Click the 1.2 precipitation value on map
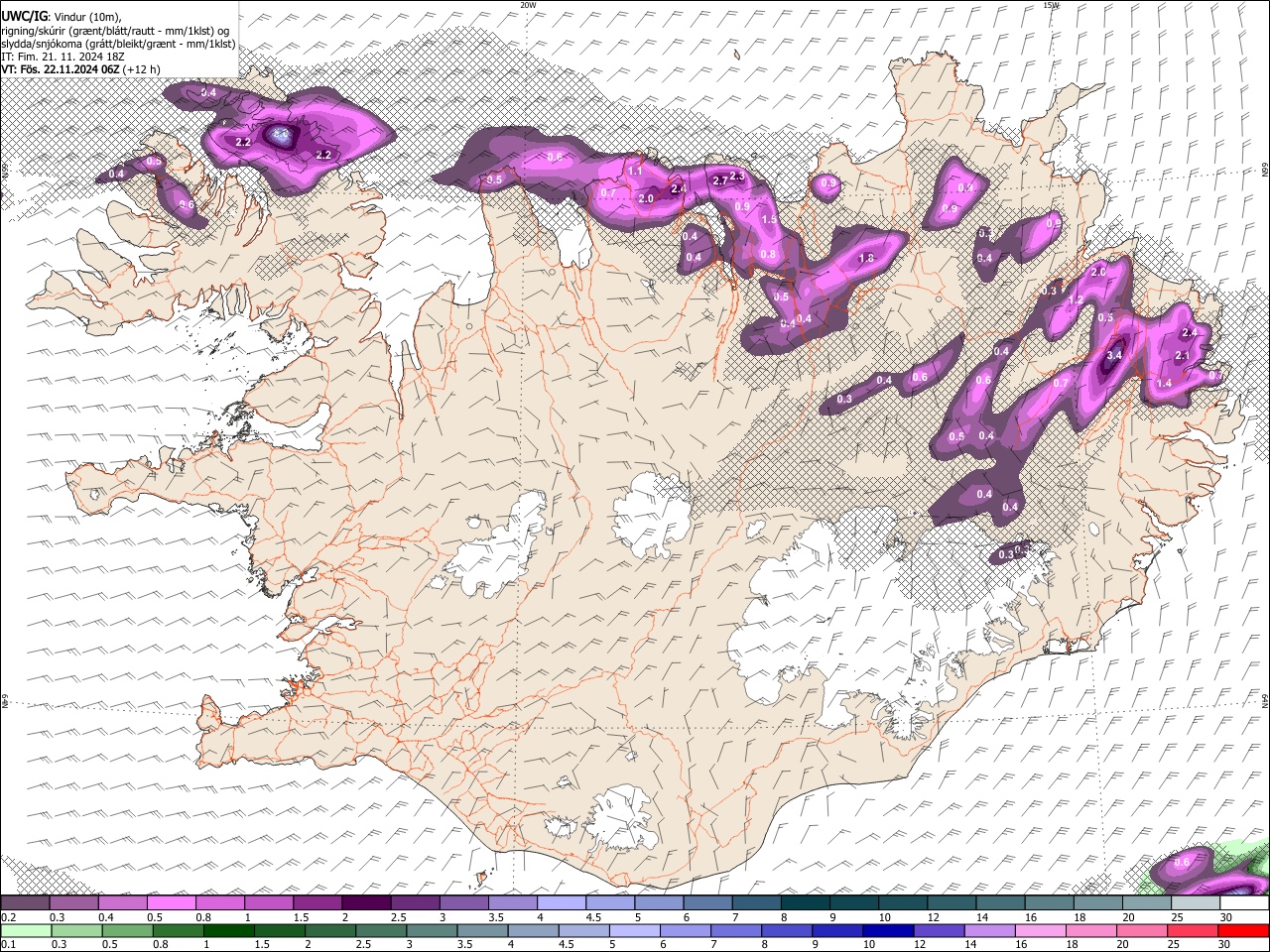Screen dimensions: 1270x952 pyautogui.click(x=1075, y=300)
